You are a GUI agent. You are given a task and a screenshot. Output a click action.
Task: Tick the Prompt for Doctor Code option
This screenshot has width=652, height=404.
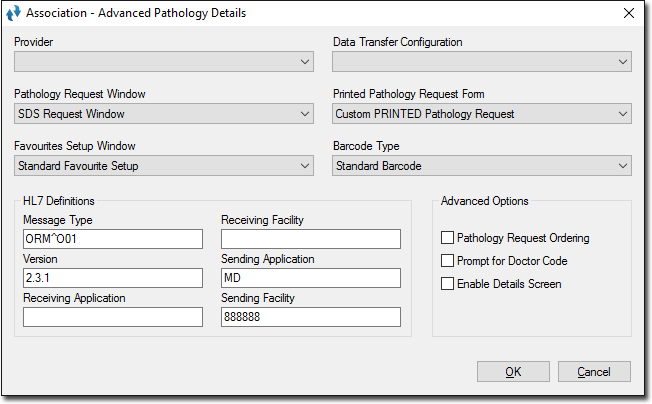pyautogui.click(x=447, y=261)
